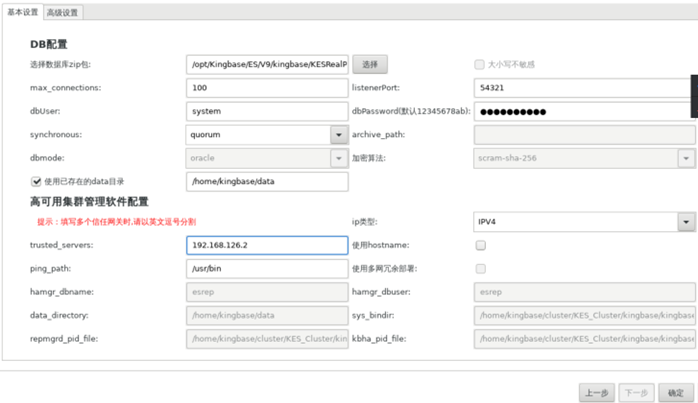Screen dimensions: 698x403
Task: Toggle 使用已存在的data目录 checkbox
Action: [36, 182]
